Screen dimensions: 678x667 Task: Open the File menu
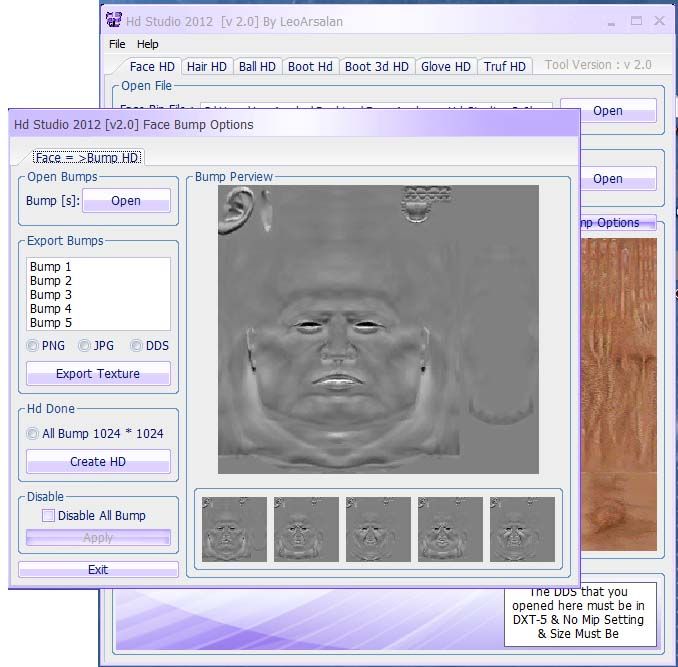117,44
